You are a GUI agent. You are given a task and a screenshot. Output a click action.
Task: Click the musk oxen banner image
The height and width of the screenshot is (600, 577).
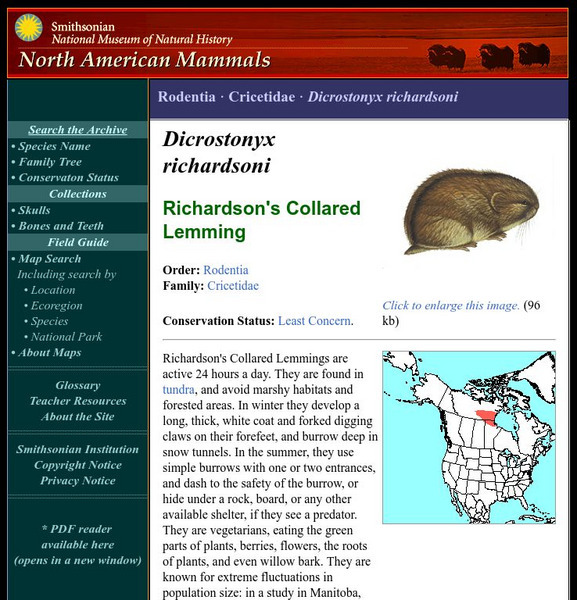point(489,56)
